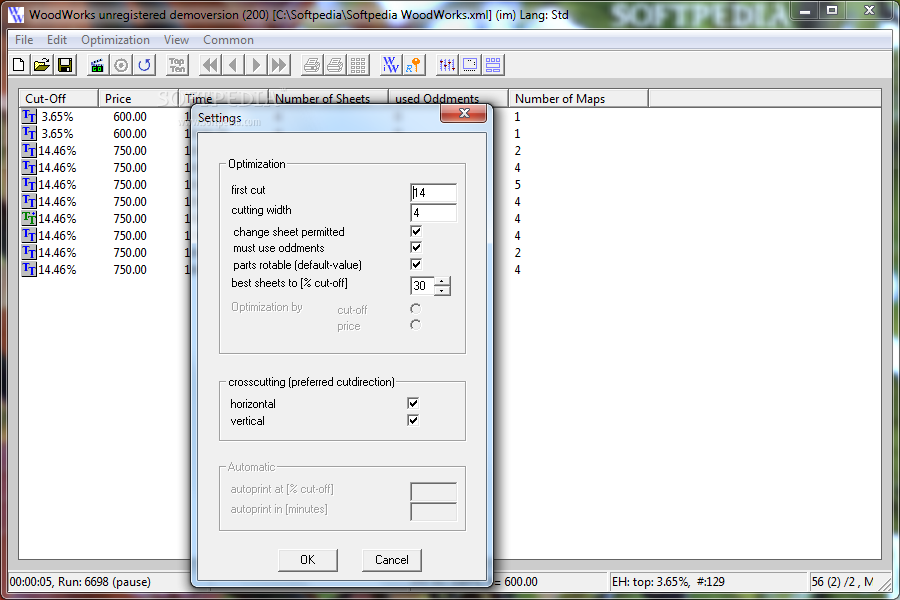Maximize the WoodWorks window
Screen dimensions: 900x600
click(832, 10)
